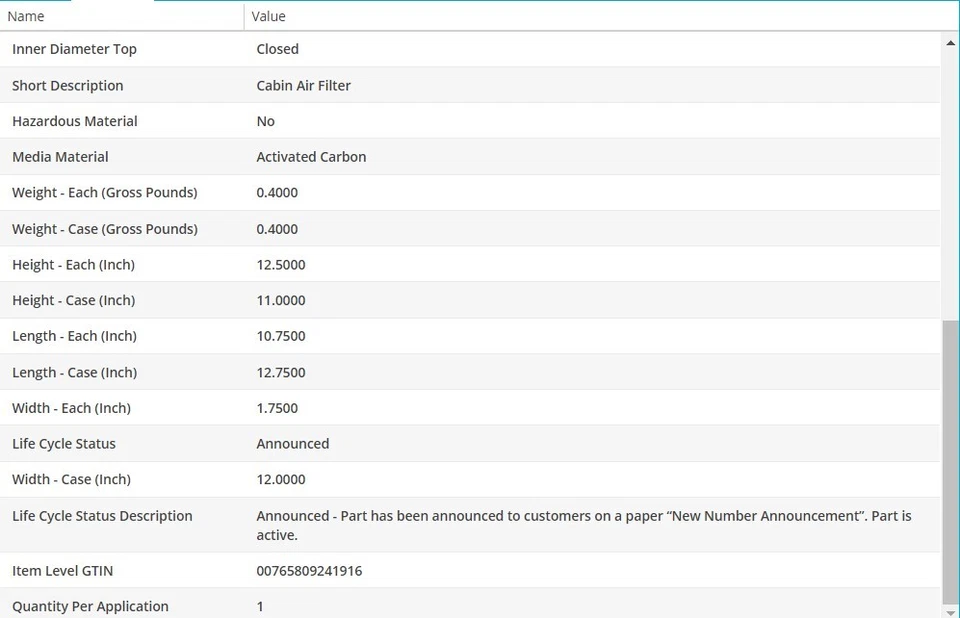Select Length - Case (Inch) label
Screen dimensions: 960x618
click(x=74, y=372)
